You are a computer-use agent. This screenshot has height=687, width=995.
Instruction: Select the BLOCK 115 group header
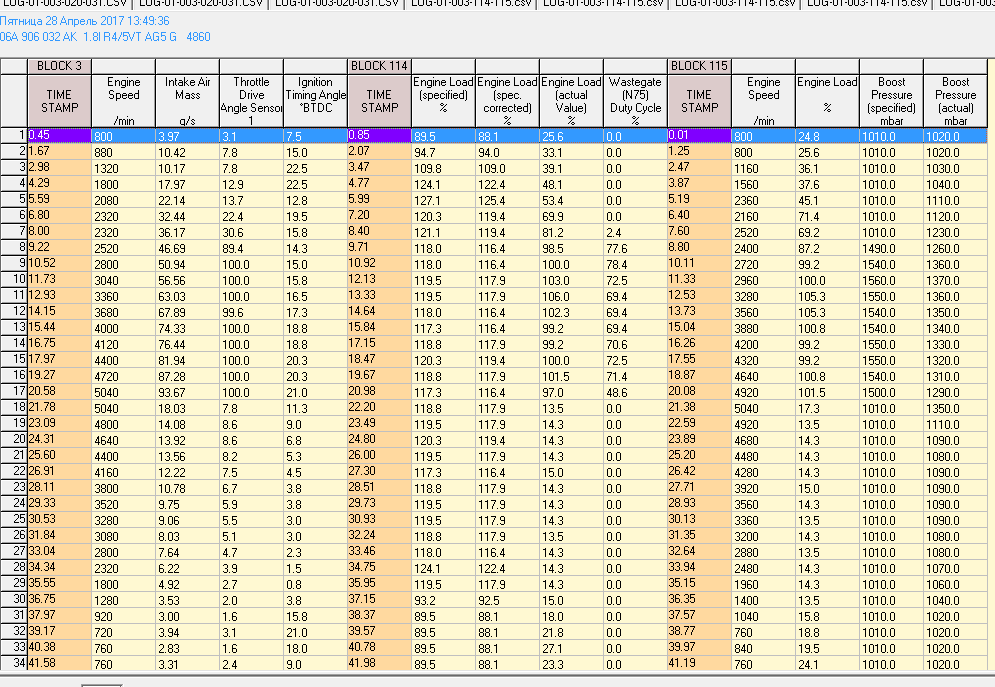click(699, 66)
